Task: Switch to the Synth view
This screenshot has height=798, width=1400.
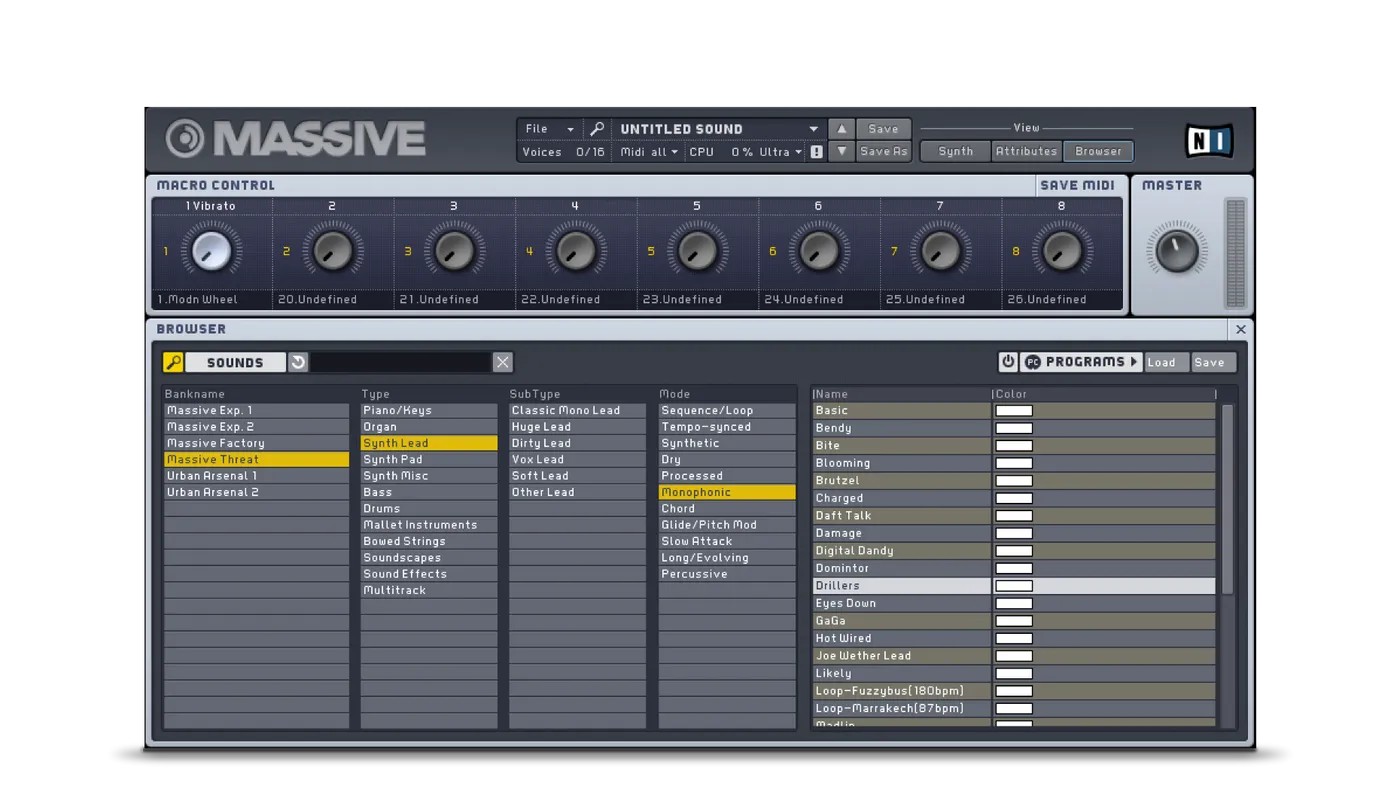Action: tap(955, 151)
